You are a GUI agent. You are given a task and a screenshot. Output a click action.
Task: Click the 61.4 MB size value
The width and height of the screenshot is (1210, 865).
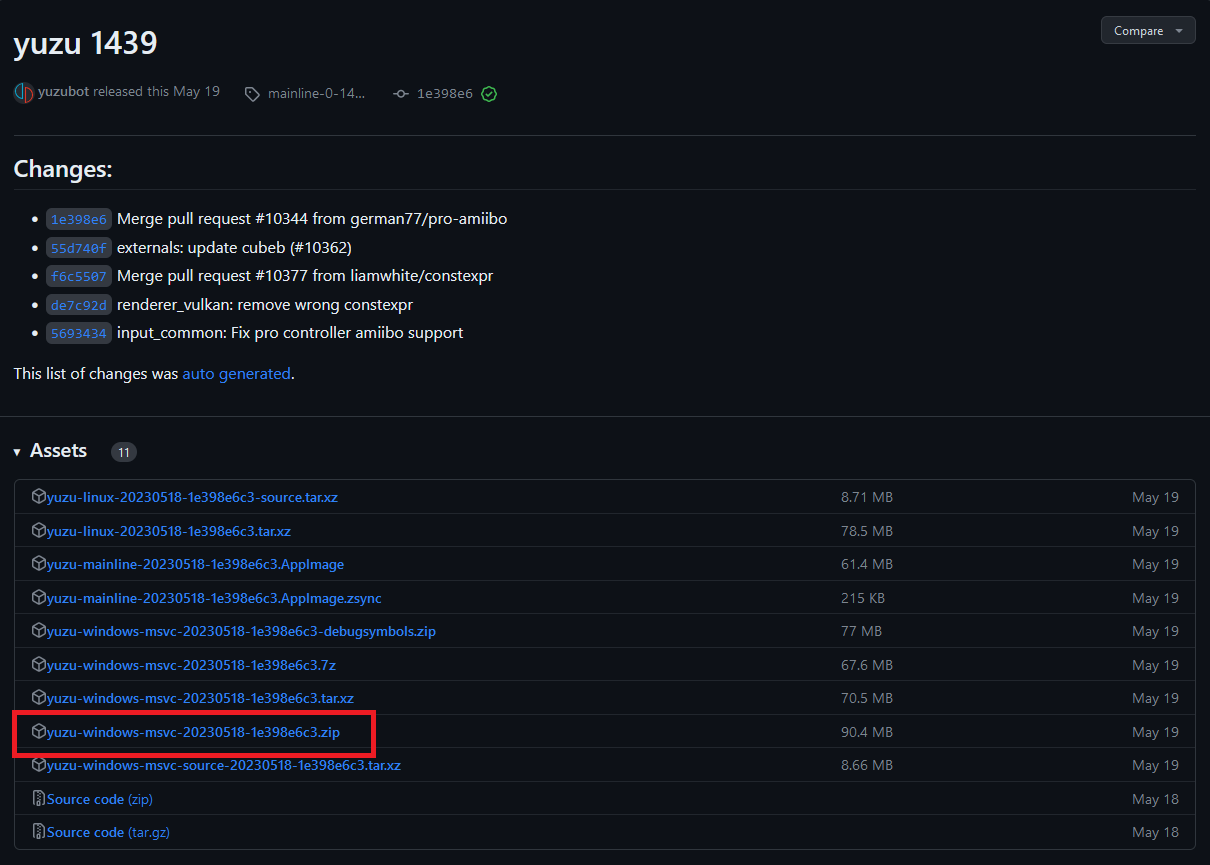(x=867, y=564)
